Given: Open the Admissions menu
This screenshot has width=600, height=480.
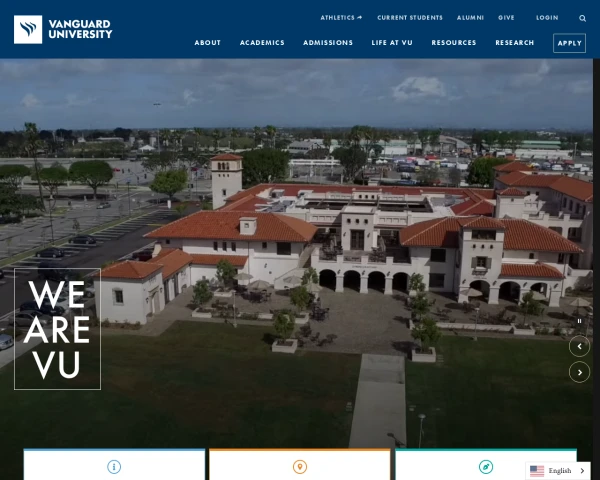Looking at the screenshot, I should pos(328,43).
